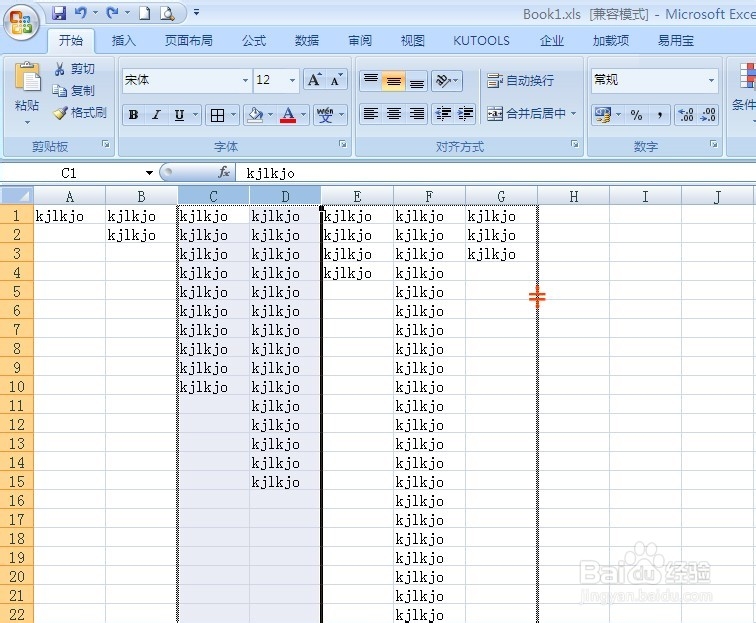The image size is (756, 623).
Task: Activate the 格式刷 format painter
Action: [80, 113]
